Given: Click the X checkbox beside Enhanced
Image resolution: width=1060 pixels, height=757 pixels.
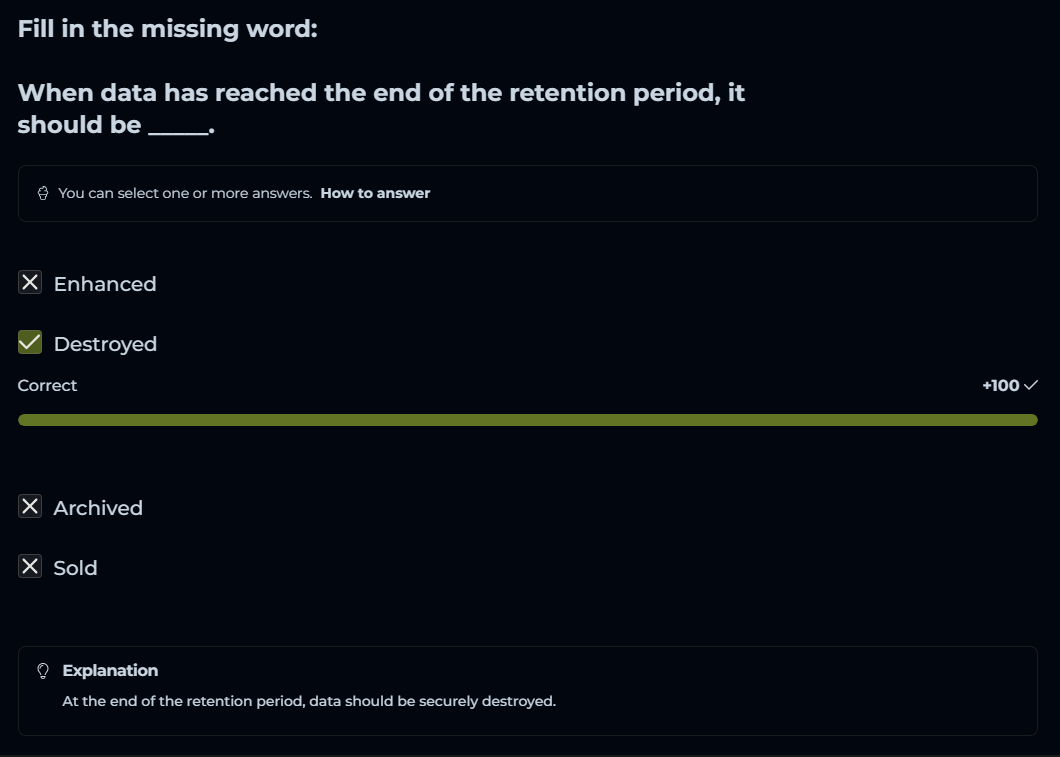Looking at the screenshot, I should (x=30, y=283).
